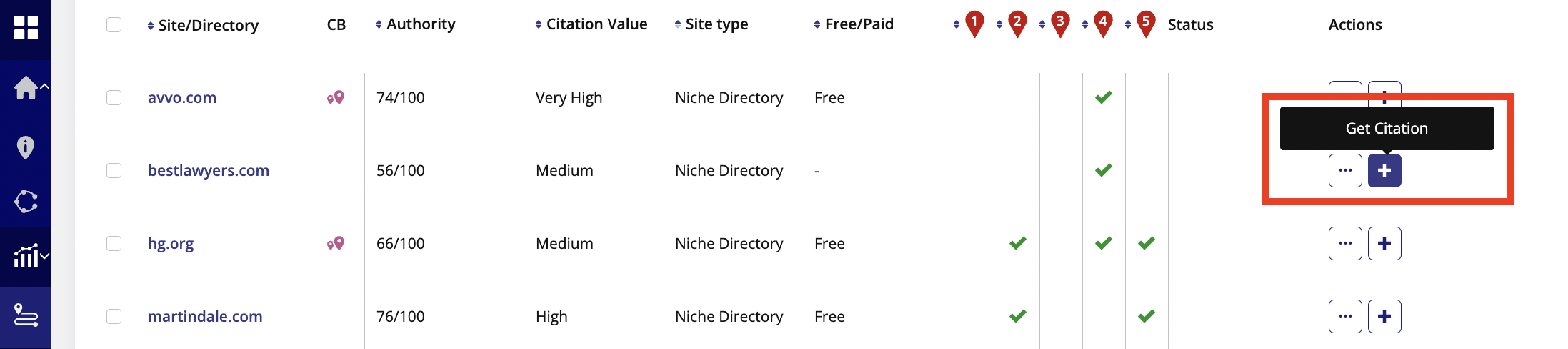Toggle the select-all checkbox in table header

coord(114,24)
